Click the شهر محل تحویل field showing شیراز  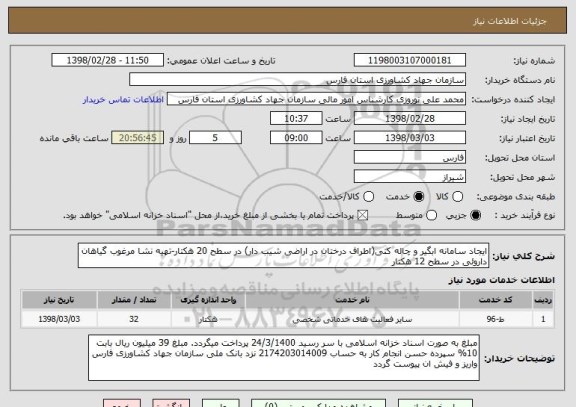click(x=410, y=177)
